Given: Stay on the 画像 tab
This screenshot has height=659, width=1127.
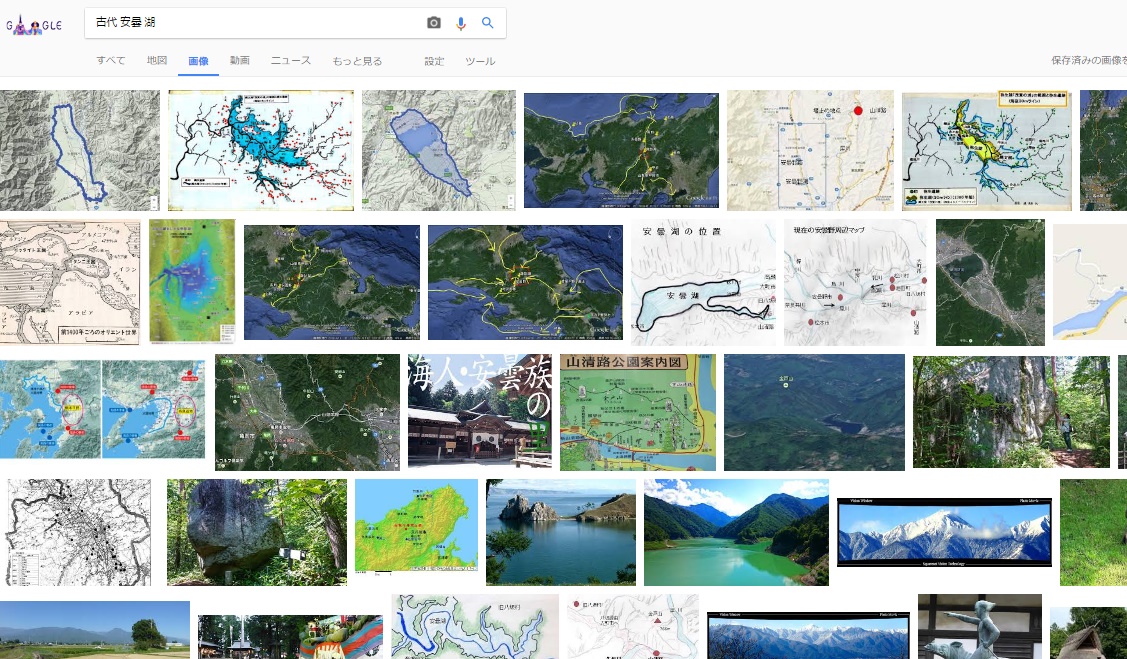Looking at the screenshot, I should click(x=198, y=60).
